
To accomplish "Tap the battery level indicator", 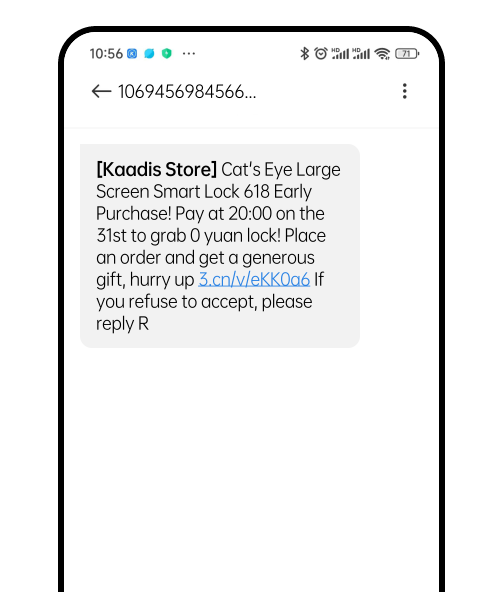I will point(407,54).
